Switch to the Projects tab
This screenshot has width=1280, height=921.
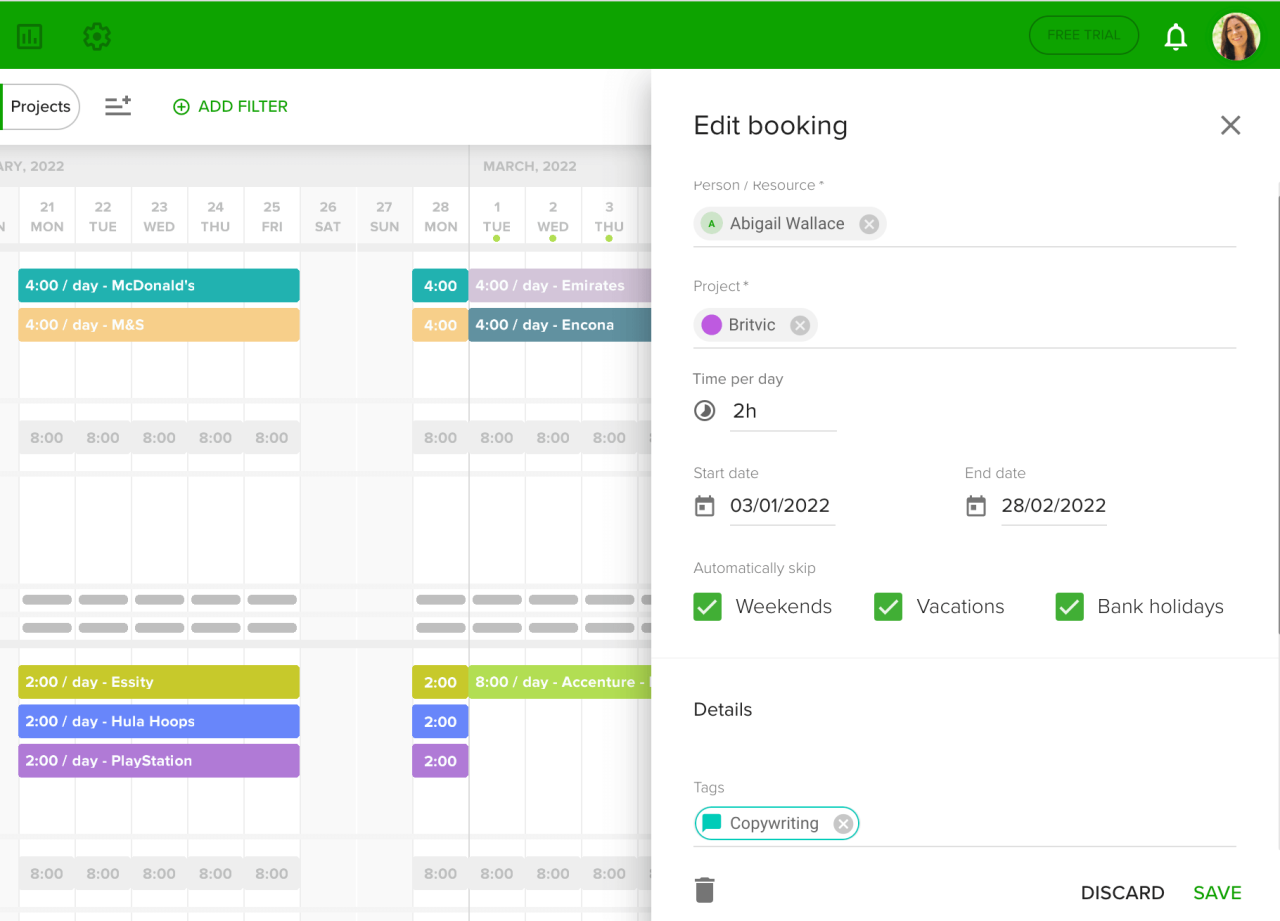click(40, 106)
